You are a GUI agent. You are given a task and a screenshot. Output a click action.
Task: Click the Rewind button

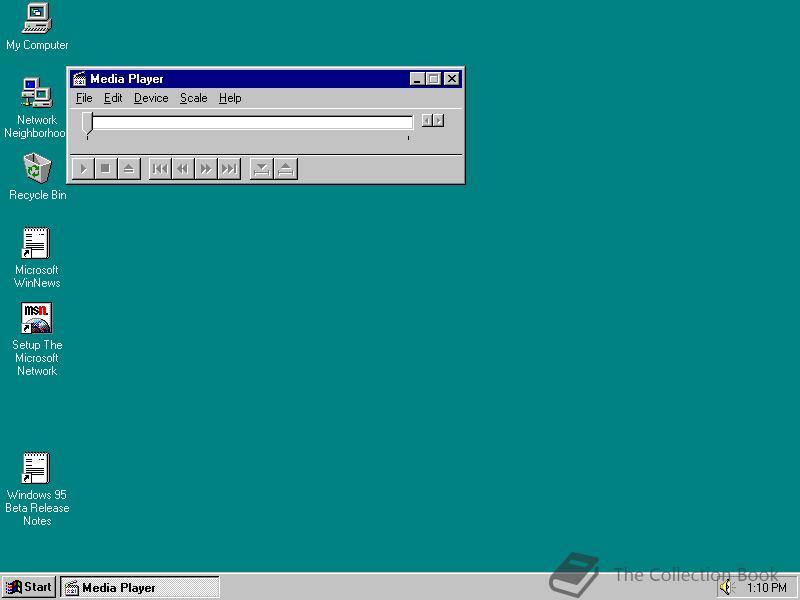click(x=183, y=169)
